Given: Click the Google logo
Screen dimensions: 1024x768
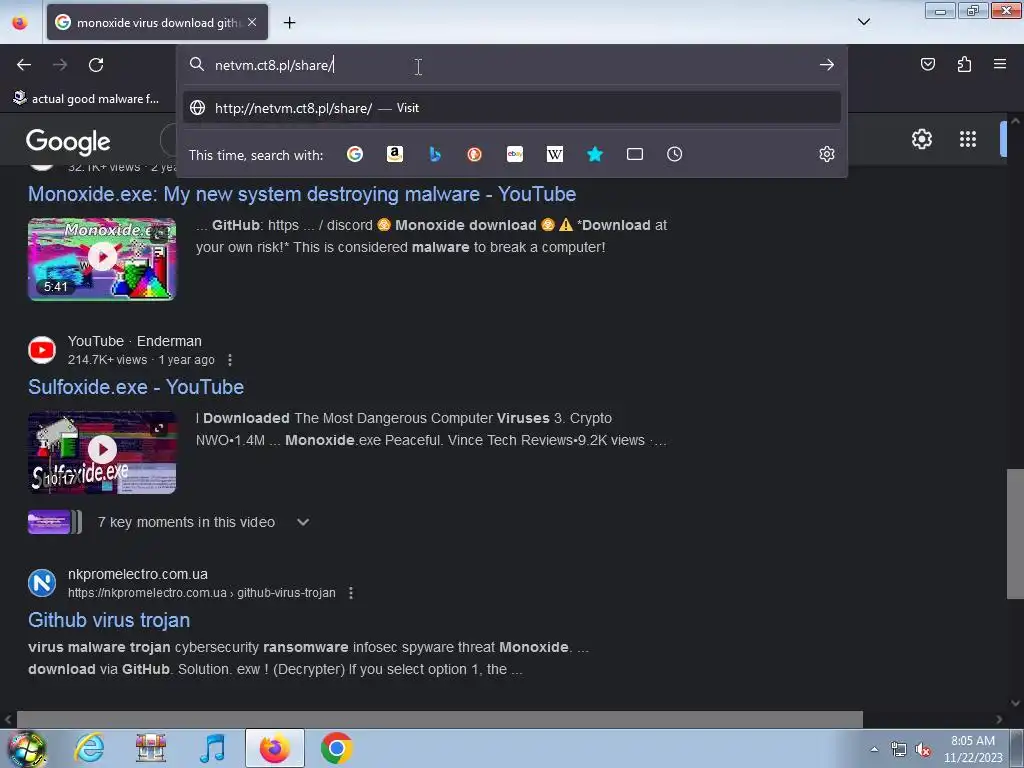Looking at the screenshot, I should (x=68, y=142).
